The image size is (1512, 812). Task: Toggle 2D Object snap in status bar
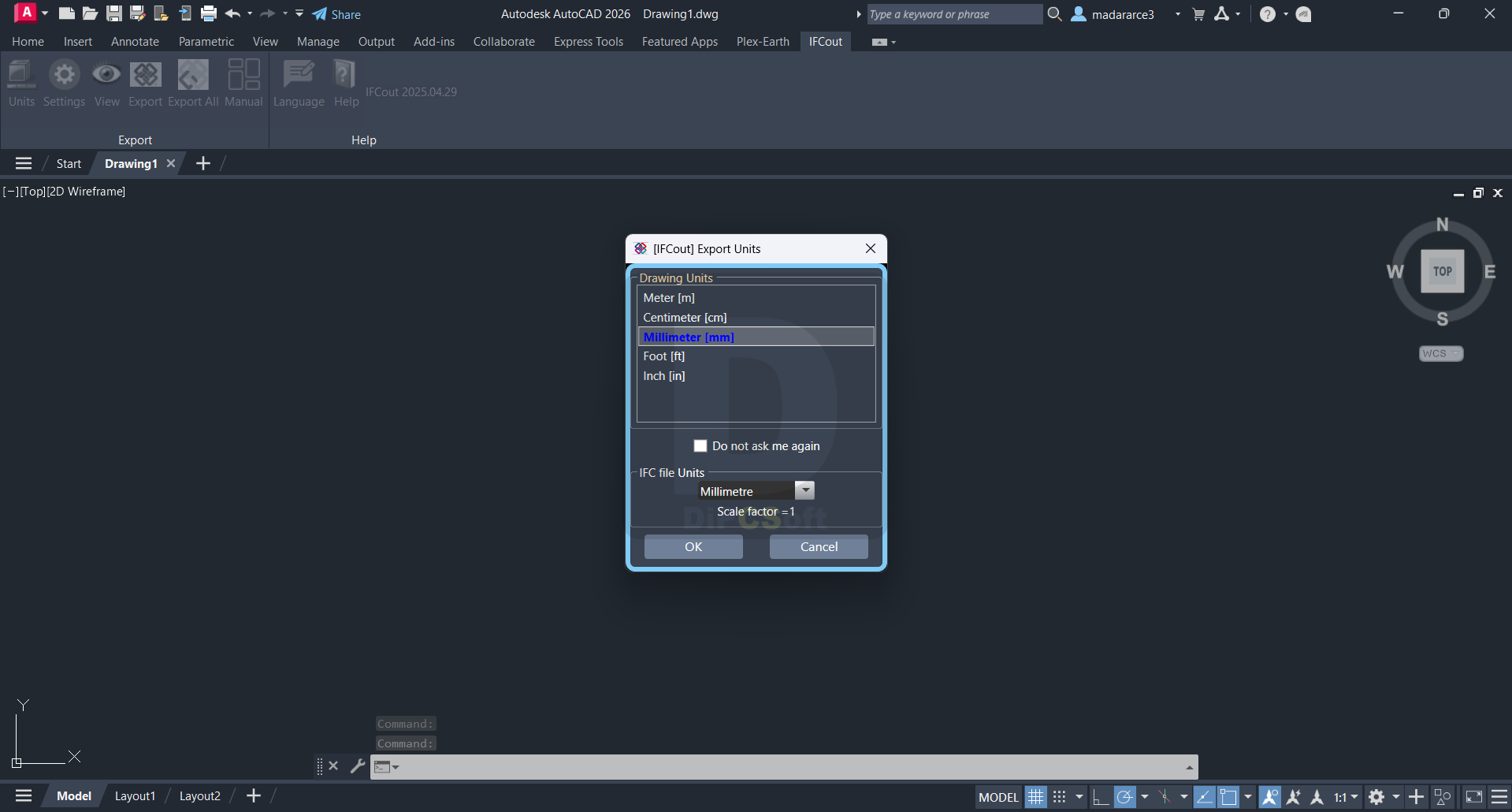tap(1228, 797)
